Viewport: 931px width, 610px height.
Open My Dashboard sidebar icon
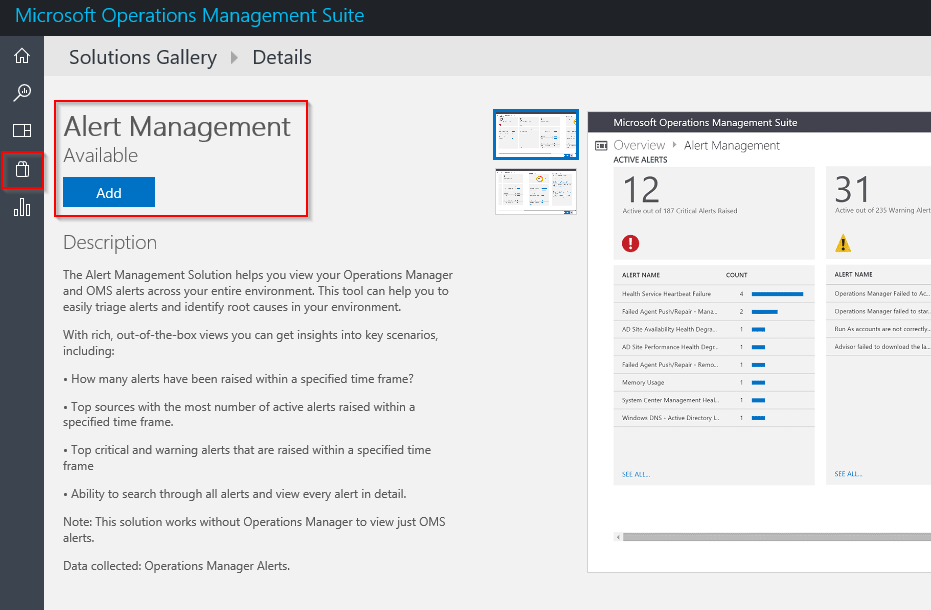coord(21,130)
